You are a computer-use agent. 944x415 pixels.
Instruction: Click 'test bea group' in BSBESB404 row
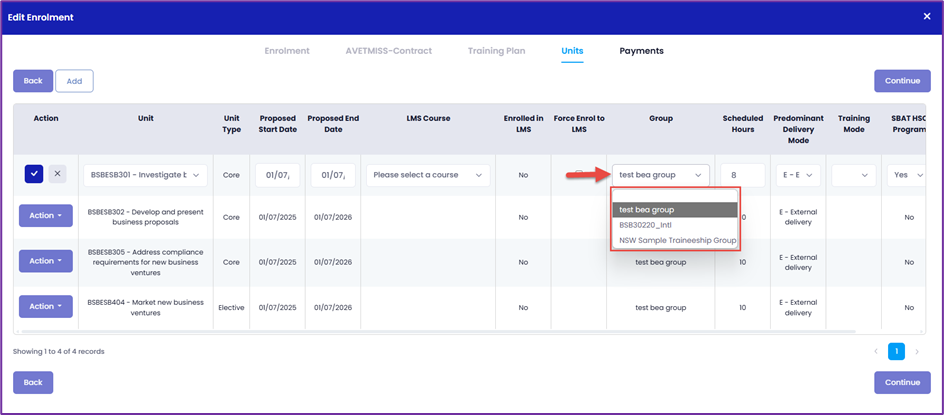(x=660, y=308)
